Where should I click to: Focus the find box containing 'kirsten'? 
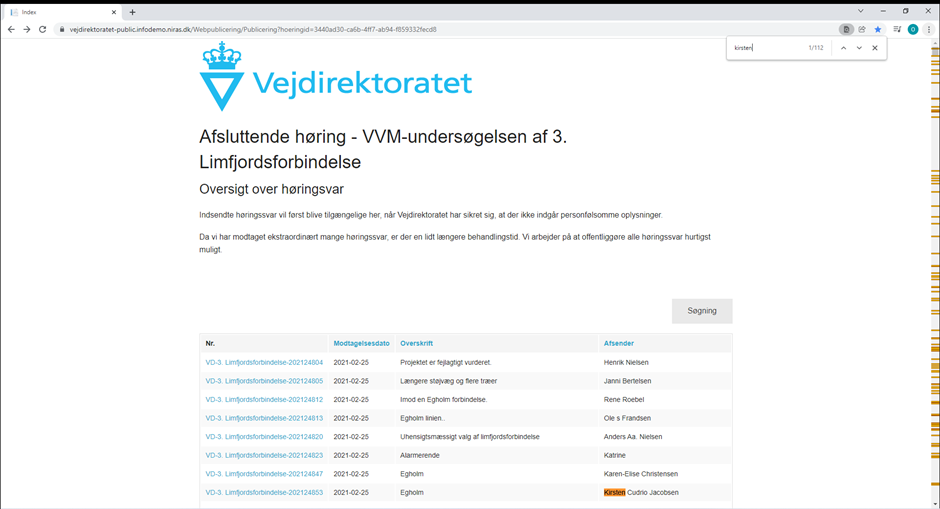pyautogui.click(x=767, y=48)
